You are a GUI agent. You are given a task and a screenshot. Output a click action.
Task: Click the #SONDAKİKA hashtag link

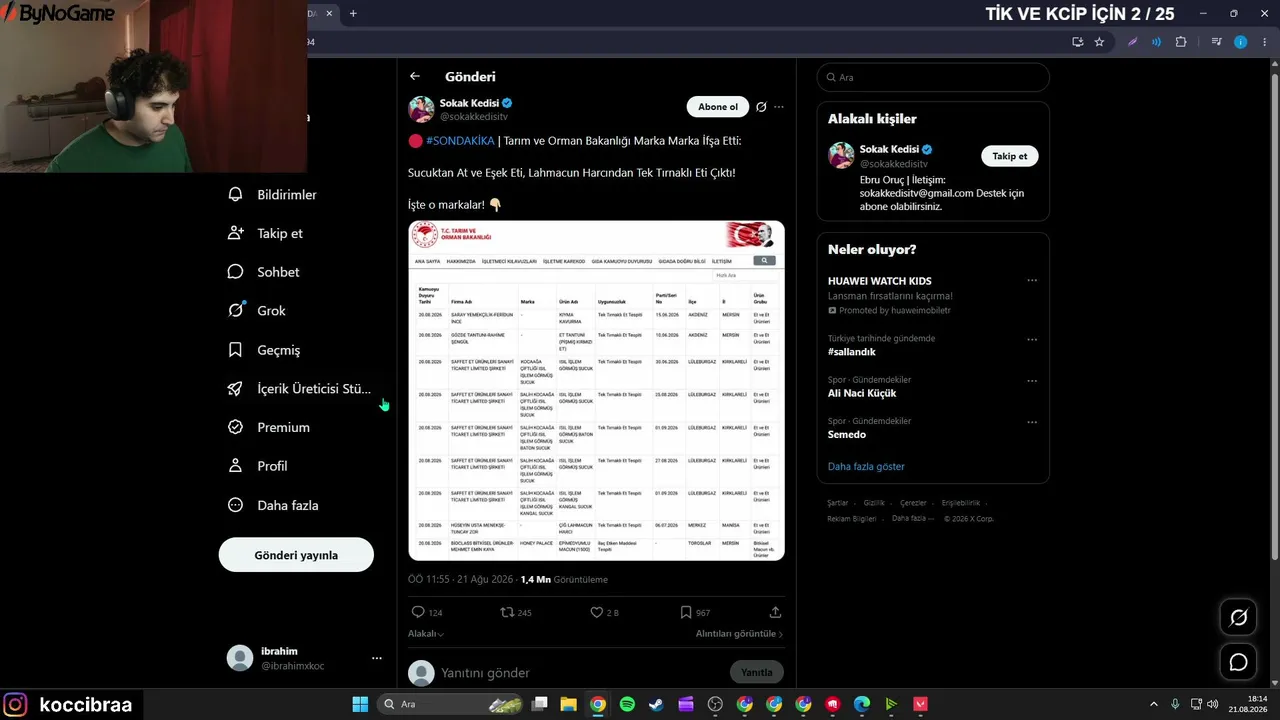coord(460,141)
